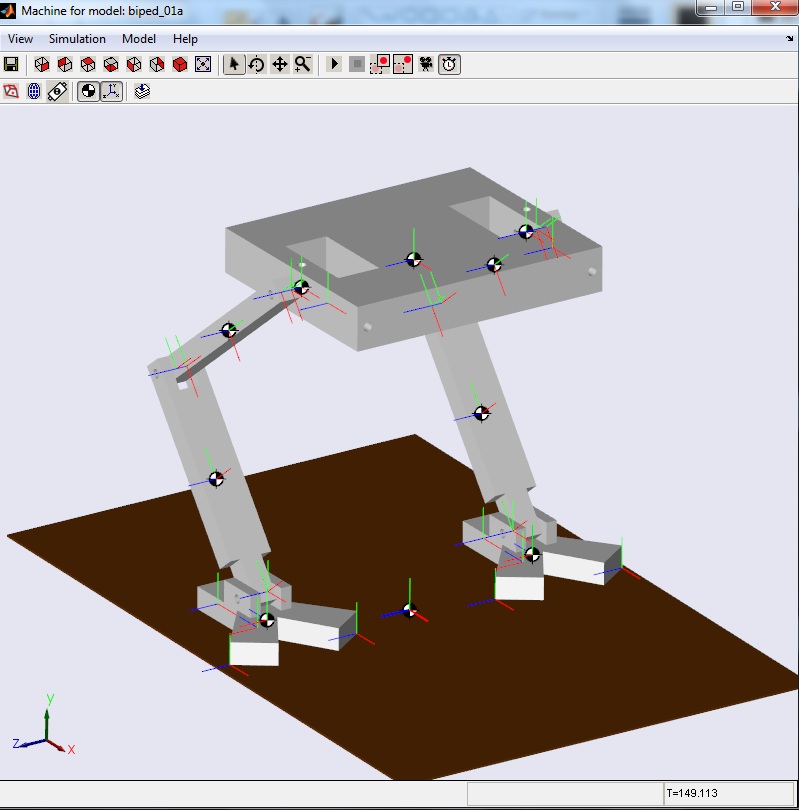This screenshot has height=810, width=799.
Task: Click the fit-to-view icon
Action: click(x=203, y=64)
